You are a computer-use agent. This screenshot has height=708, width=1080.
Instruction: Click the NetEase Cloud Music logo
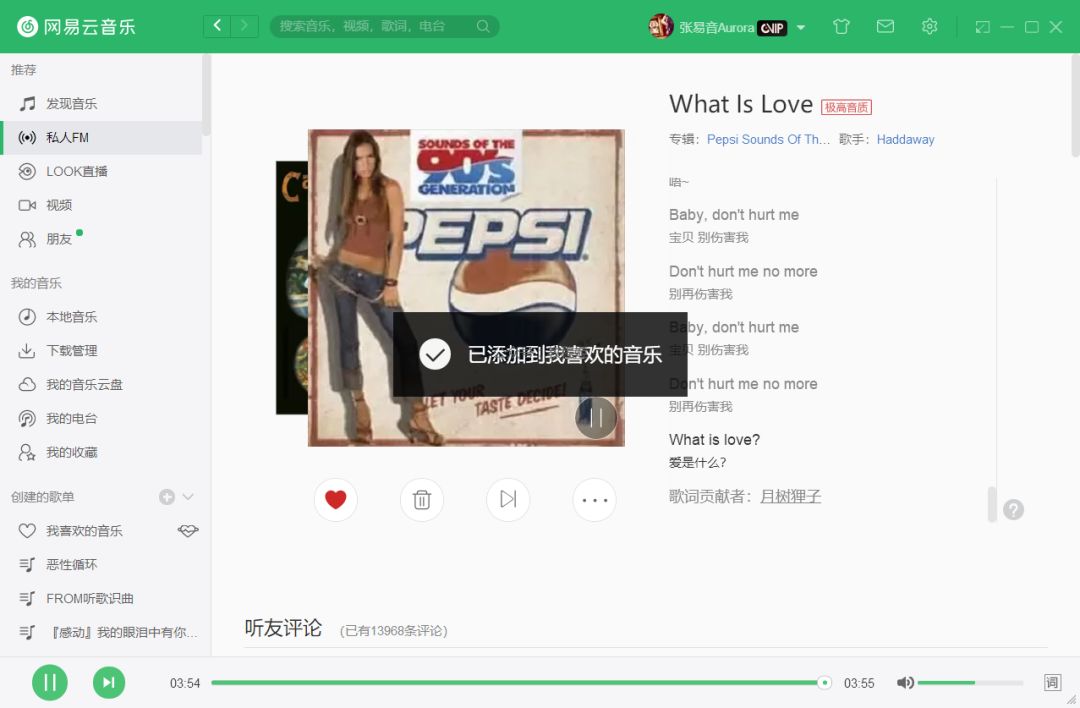coord(76,27)
